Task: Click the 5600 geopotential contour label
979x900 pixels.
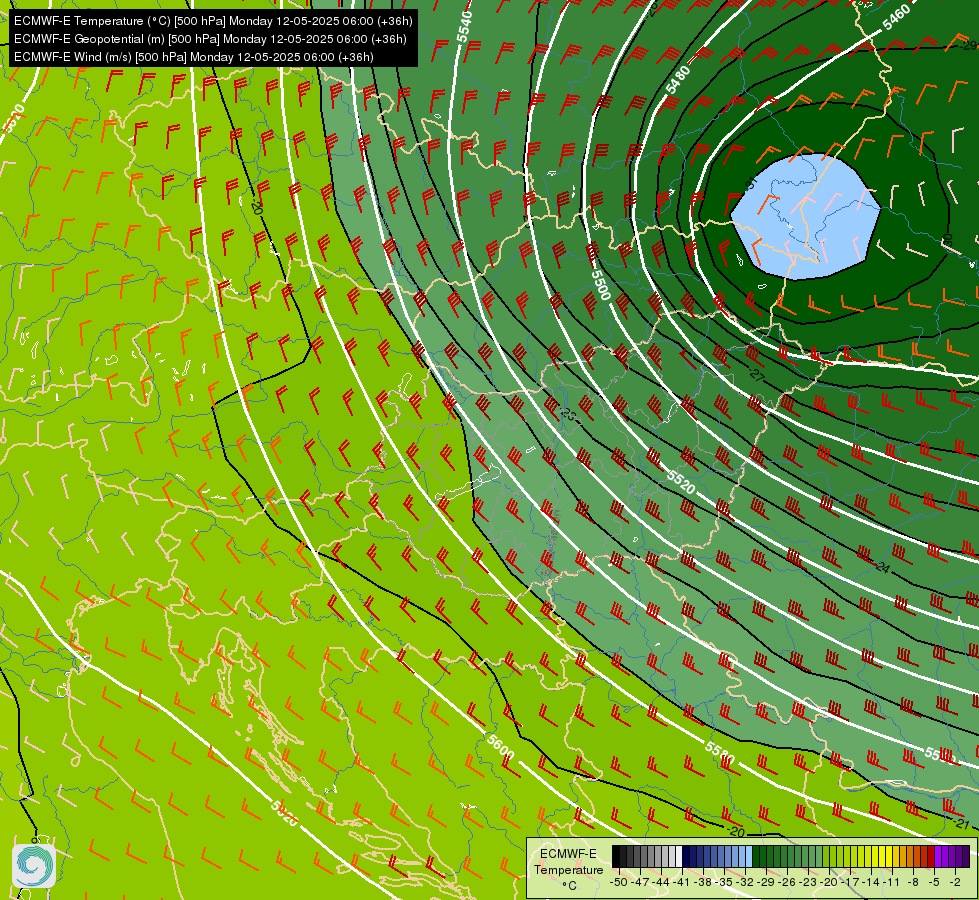Action: [500, 747]
